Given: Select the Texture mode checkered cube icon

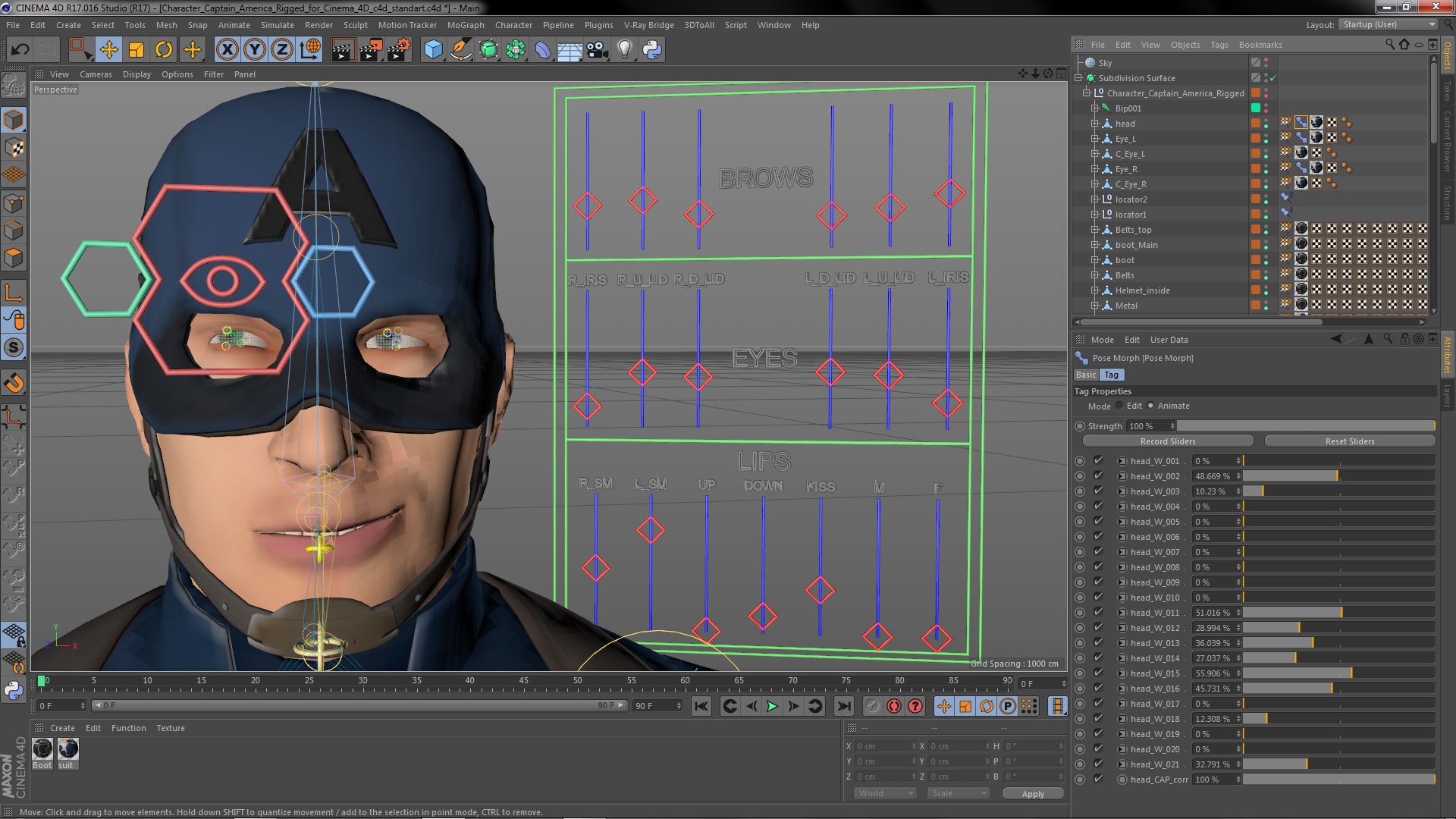Looking at the screenshot, I should pos(14,147).
